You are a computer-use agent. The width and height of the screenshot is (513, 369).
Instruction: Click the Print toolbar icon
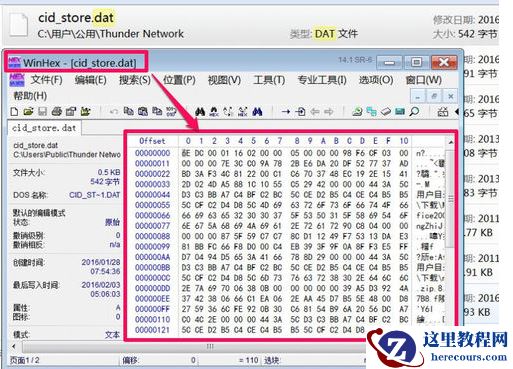click(57, 111)
